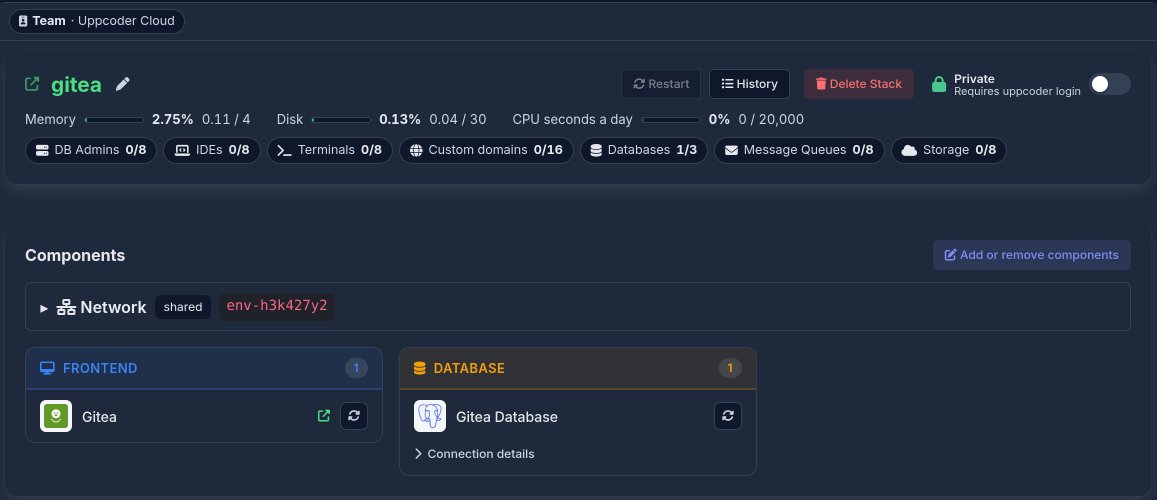This screenshot has width=1157, height=500.
Task: Click the FRONTEND count badge
Action: 356,368
